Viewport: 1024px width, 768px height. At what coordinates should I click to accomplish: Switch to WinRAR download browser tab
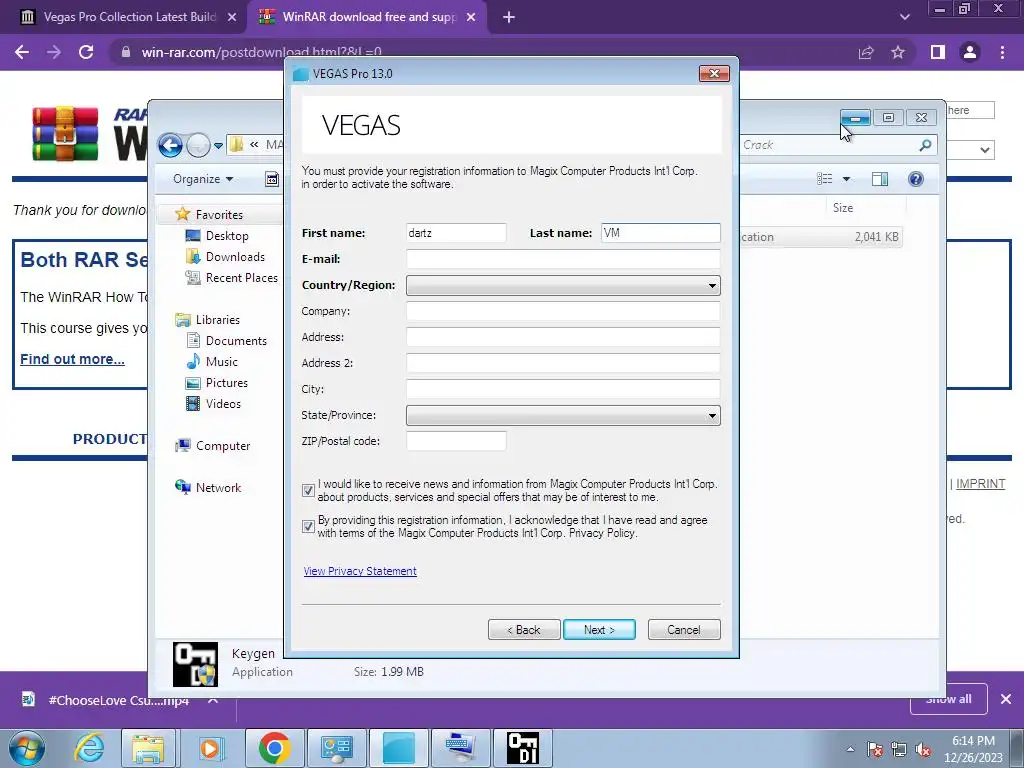tap(368, 17)
